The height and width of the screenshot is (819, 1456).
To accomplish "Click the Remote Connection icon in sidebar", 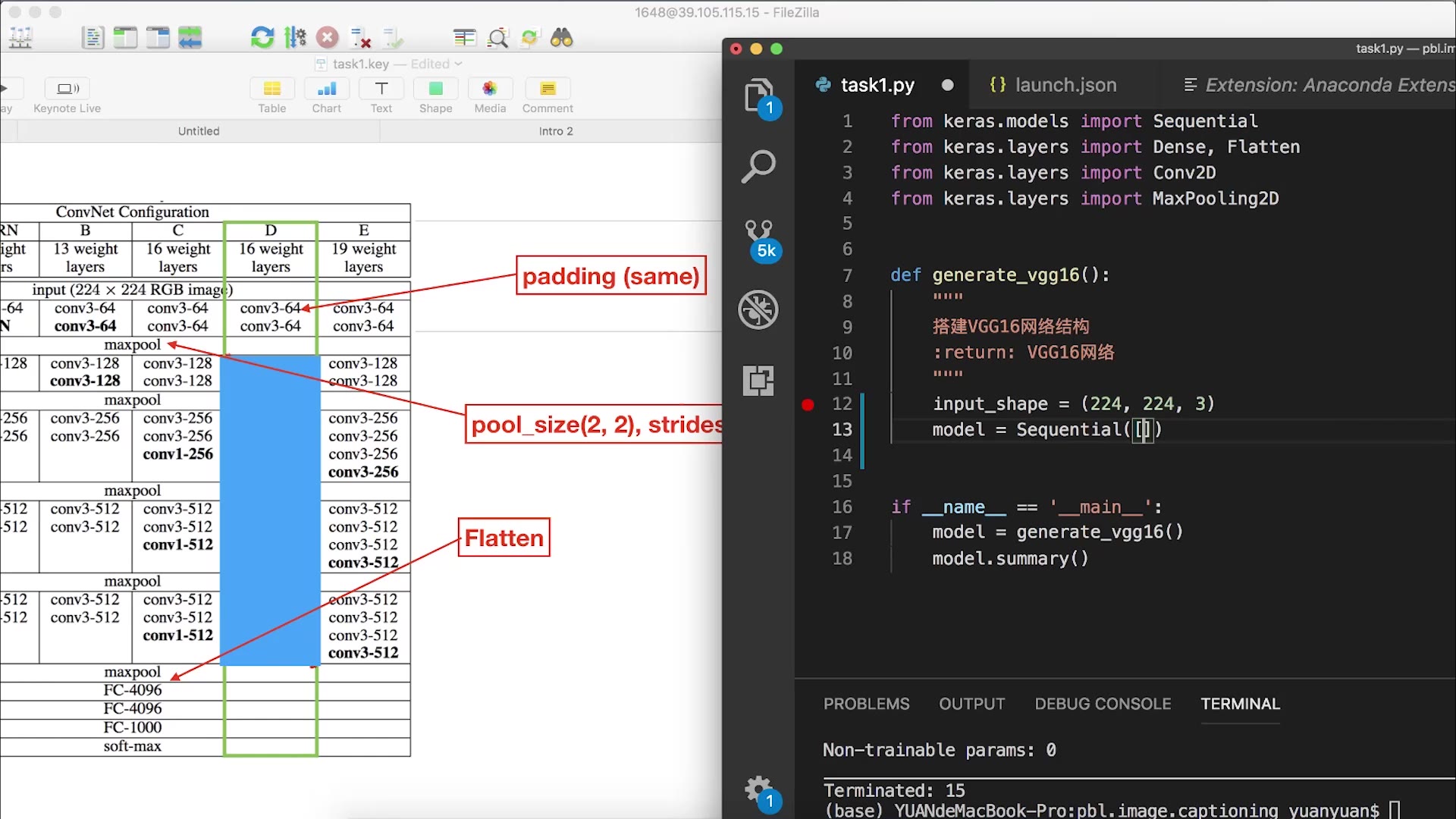I will (757, 381).
